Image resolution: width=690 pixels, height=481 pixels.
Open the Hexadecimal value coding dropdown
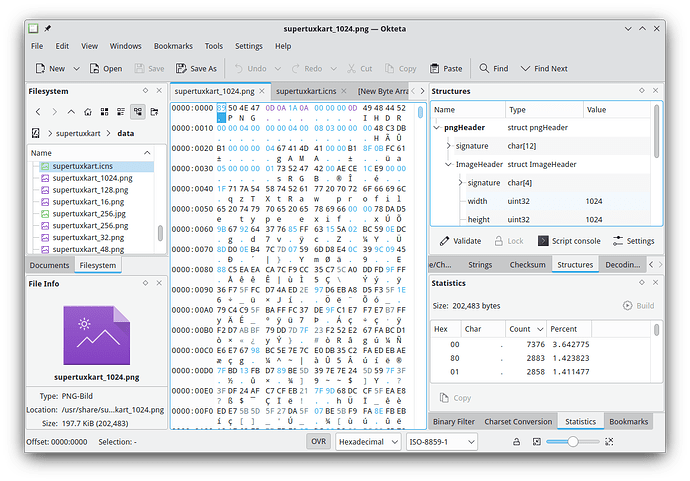(x=367, y=441)
